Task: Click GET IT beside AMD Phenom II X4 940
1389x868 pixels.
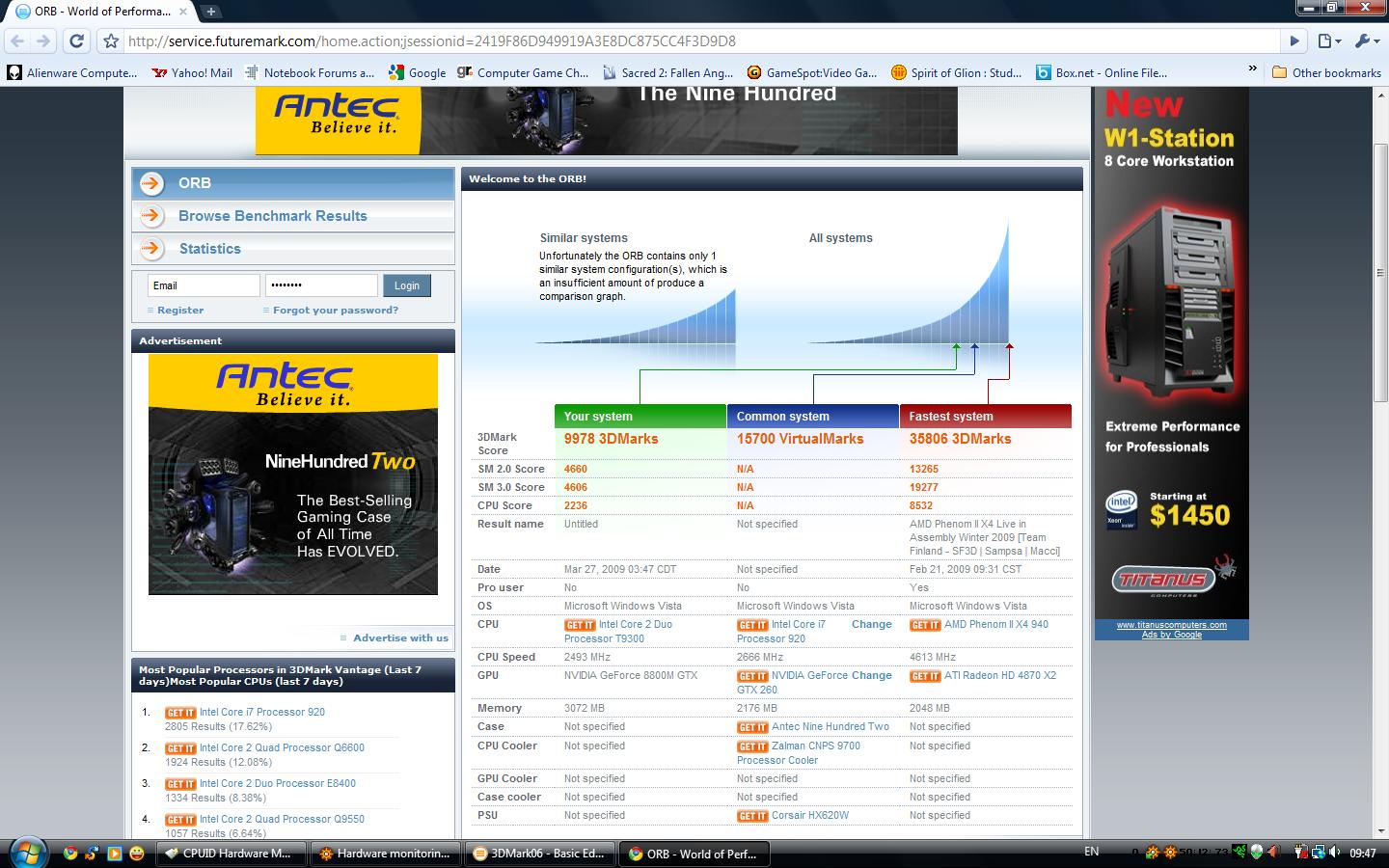Action: click(x=925, y=625)
